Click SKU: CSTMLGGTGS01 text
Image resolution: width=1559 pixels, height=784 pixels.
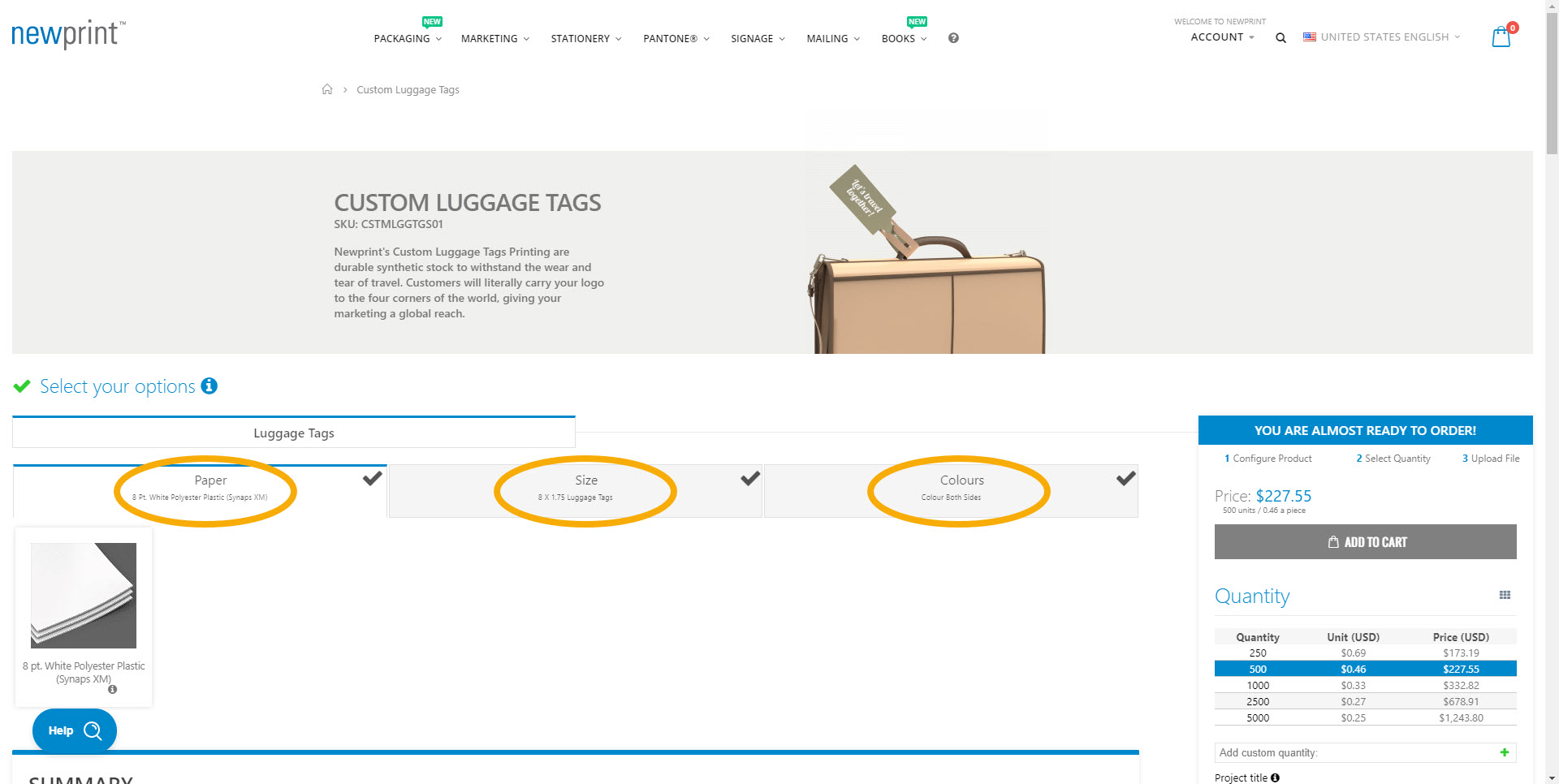[388, 224]
